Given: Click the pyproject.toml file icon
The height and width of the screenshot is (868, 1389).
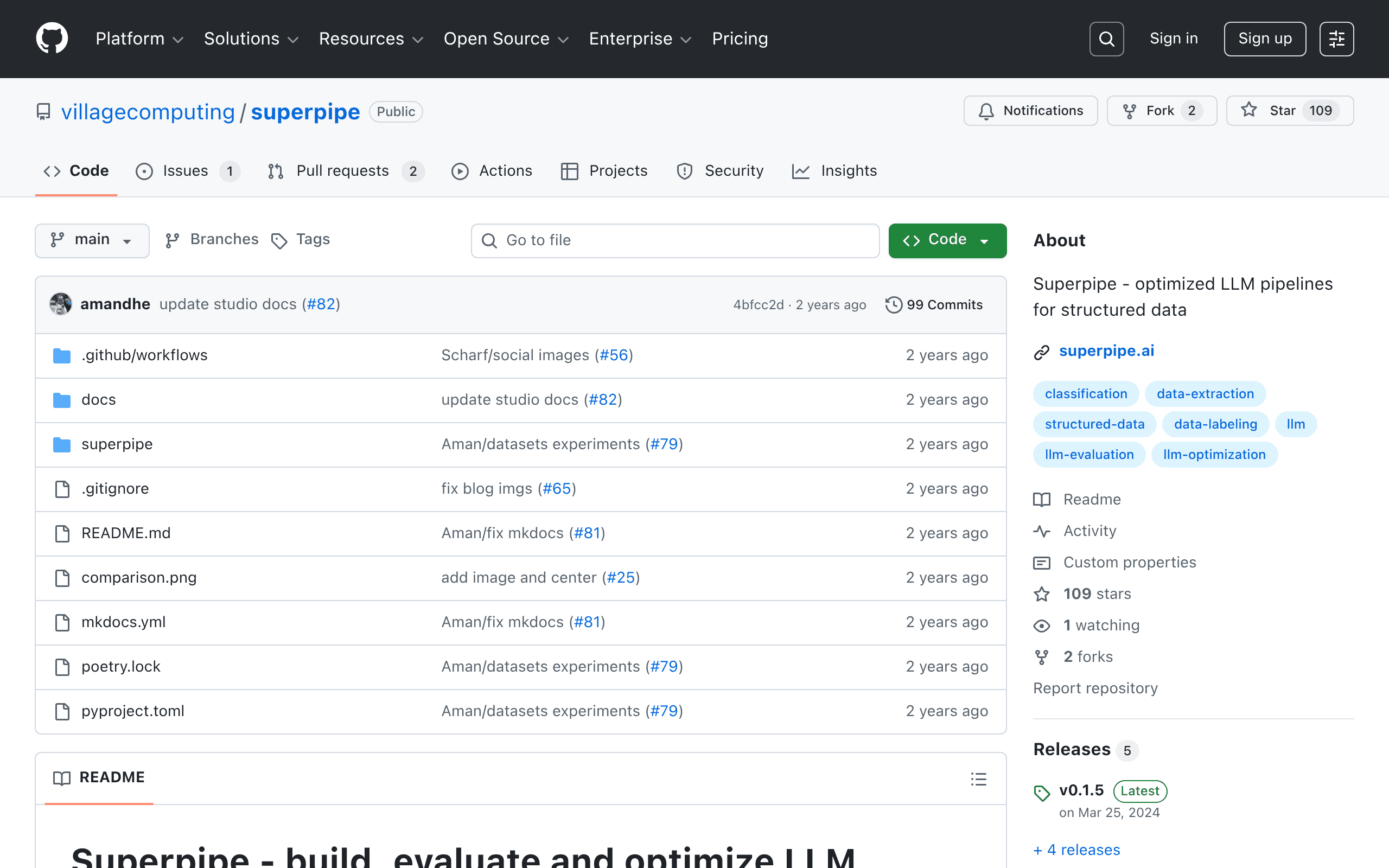Looking at the screenshot, I should click(62, 711).
